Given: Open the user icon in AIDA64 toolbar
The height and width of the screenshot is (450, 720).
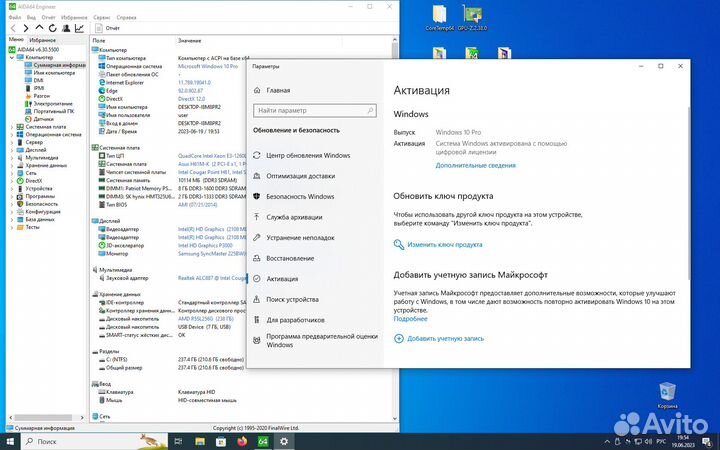Looking at the screenshot, I should 66,28.
